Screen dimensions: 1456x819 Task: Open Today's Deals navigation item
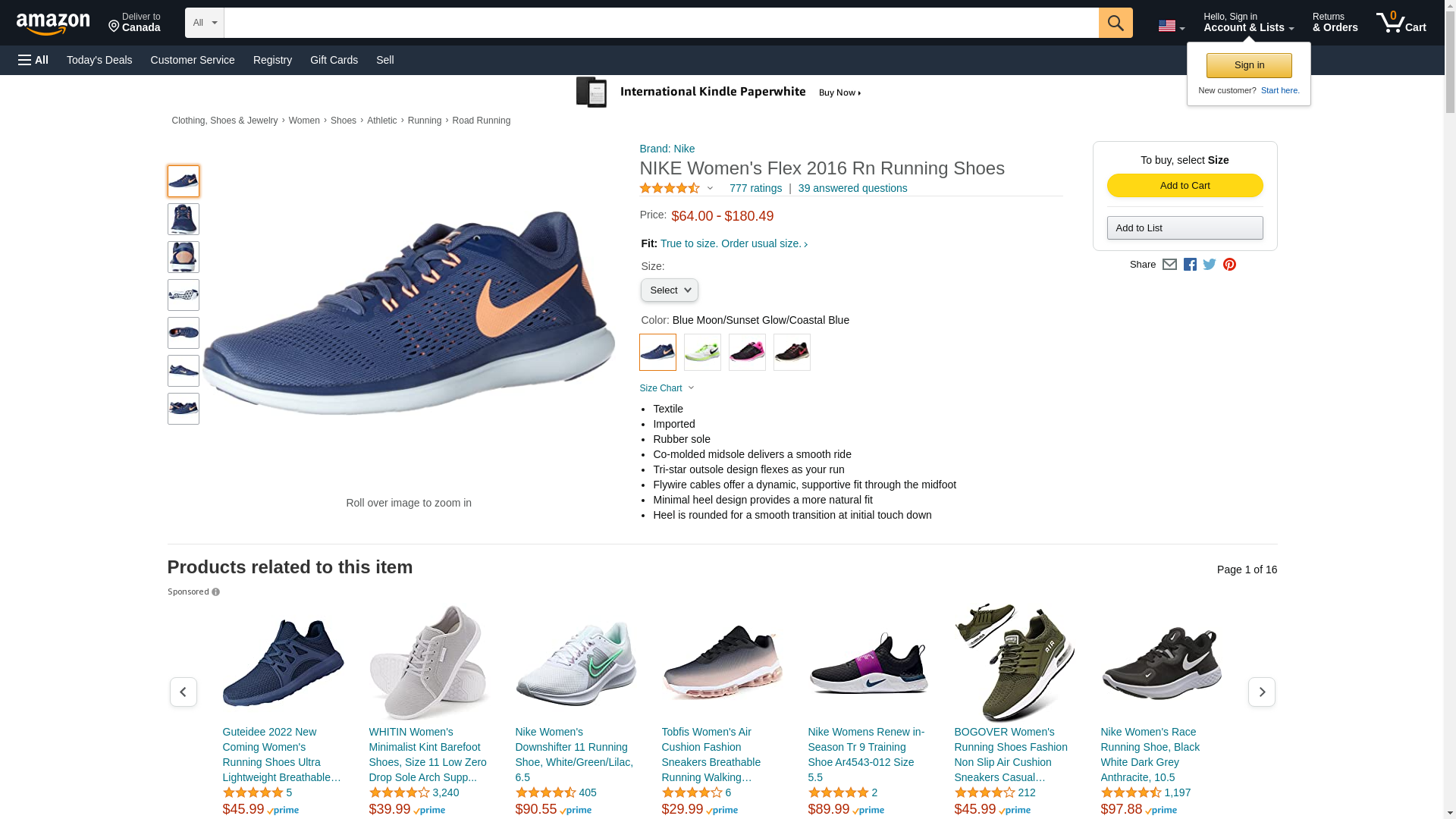click(99, 60)
